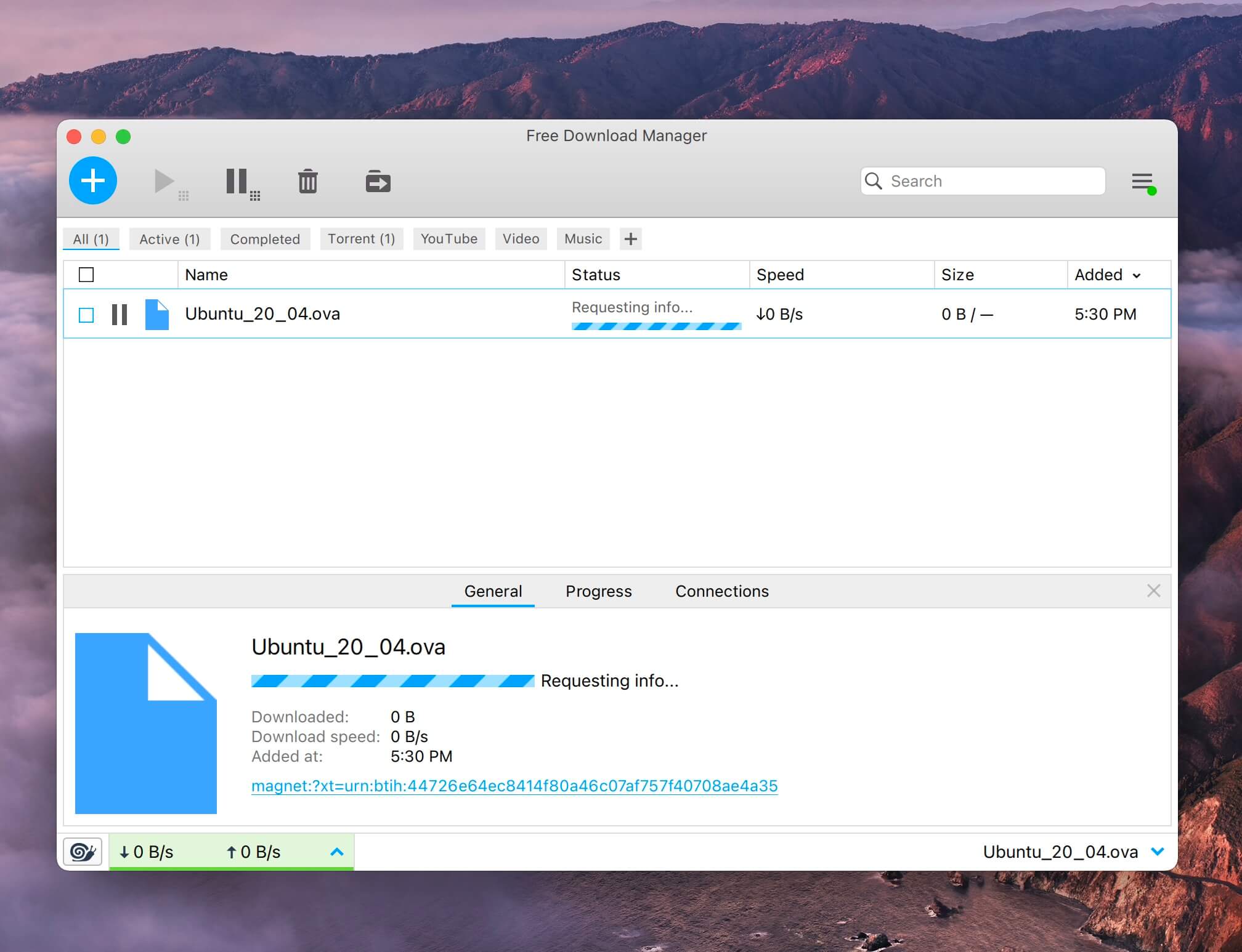Image resolution: width=1242 pixels, height=952 pixels.
Task: Expand the speed panel up chevron
Action: [x=336, y=852]
